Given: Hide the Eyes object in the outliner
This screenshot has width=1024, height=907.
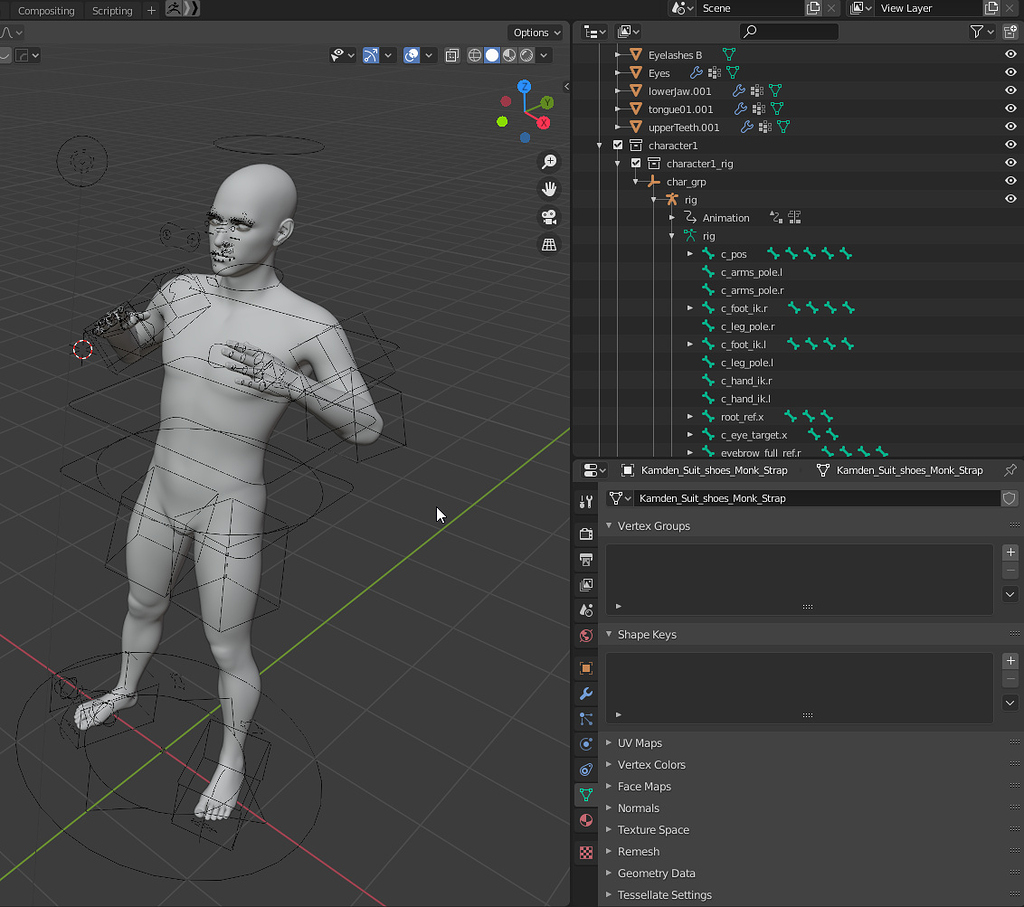Looking at the screenshot, I should pyautogui.click(x=1010, y=72).
